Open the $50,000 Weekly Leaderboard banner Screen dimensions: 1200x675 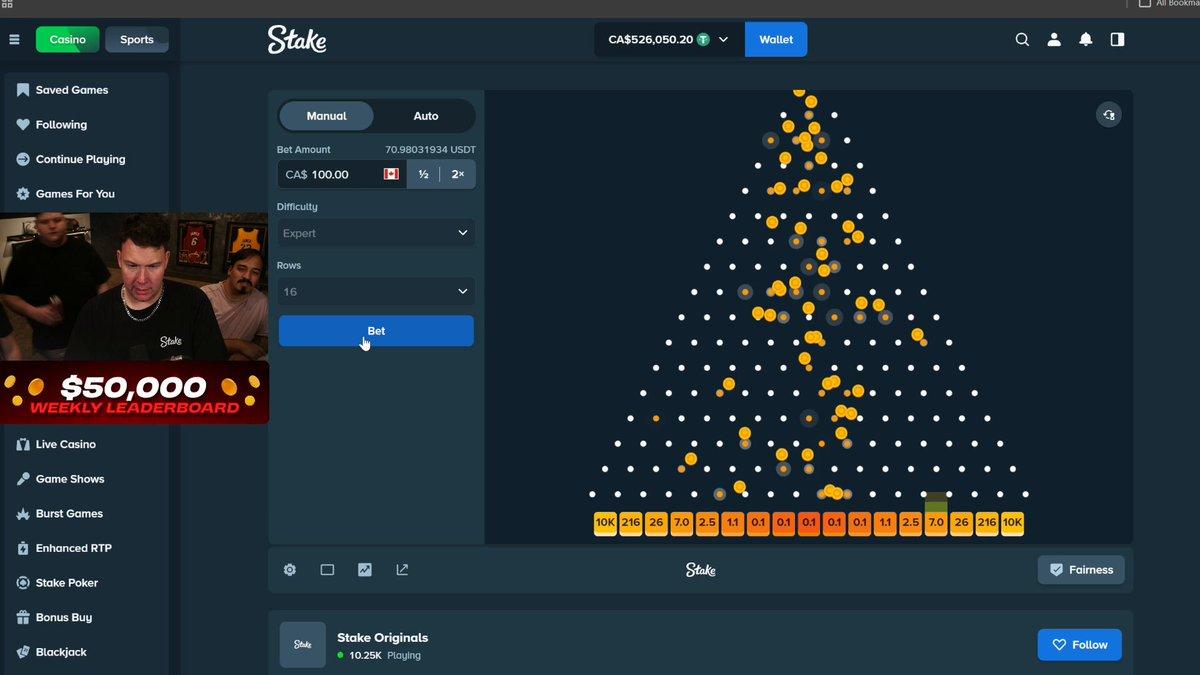pos(134,393)
